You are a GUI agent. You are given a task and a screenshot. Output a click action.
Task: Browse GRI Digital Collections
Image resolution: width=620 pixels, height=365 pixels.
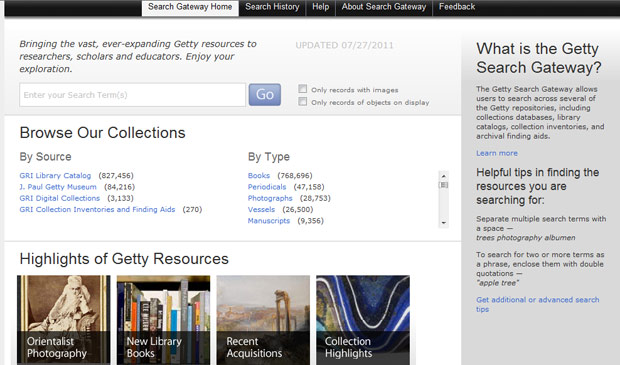[x=60, y=198]
